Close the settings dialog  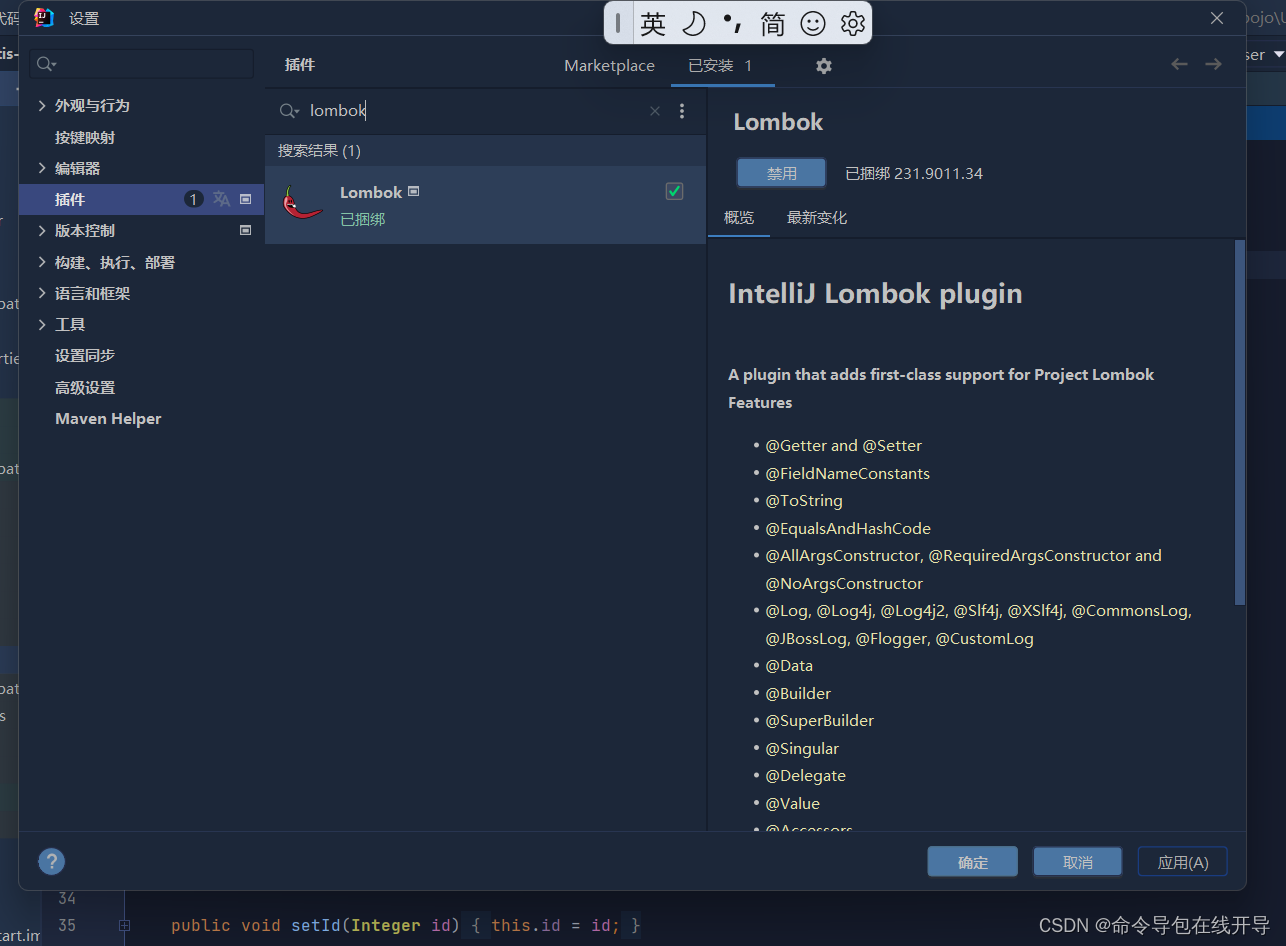[x=1217, y=18]
